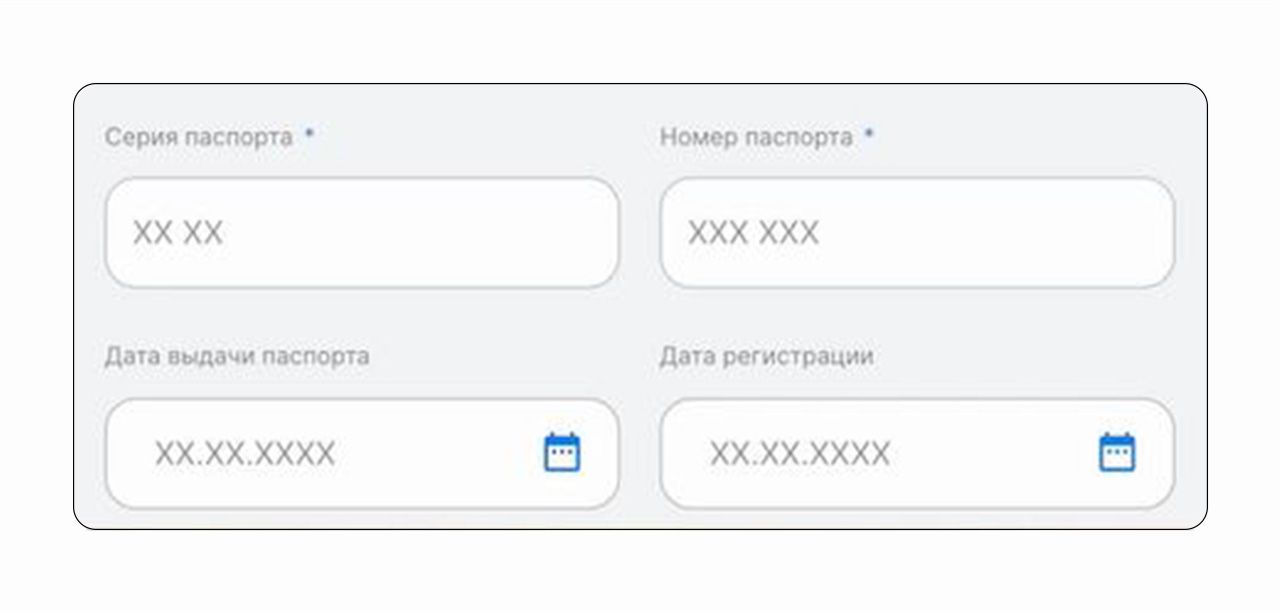Screen dimensions: 1280x612
Task: Click the Номер паспорта label text
Action: tap(756, 137)
